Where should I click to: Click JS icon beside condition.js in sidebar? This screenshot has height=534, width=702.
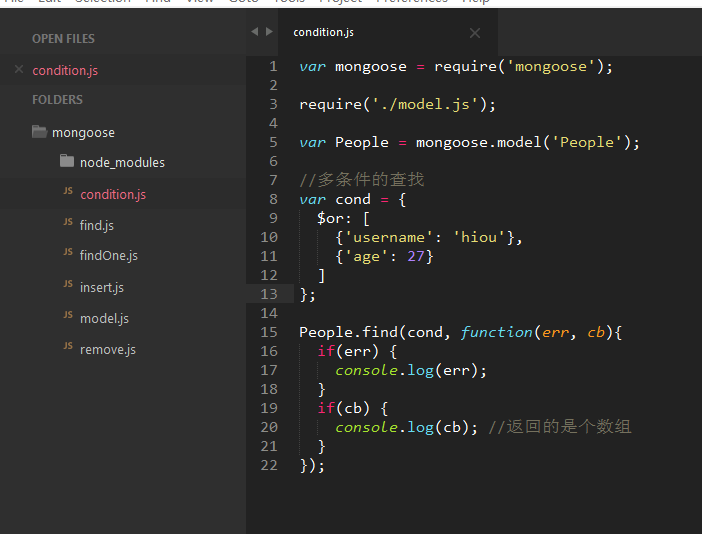(68, 191)
